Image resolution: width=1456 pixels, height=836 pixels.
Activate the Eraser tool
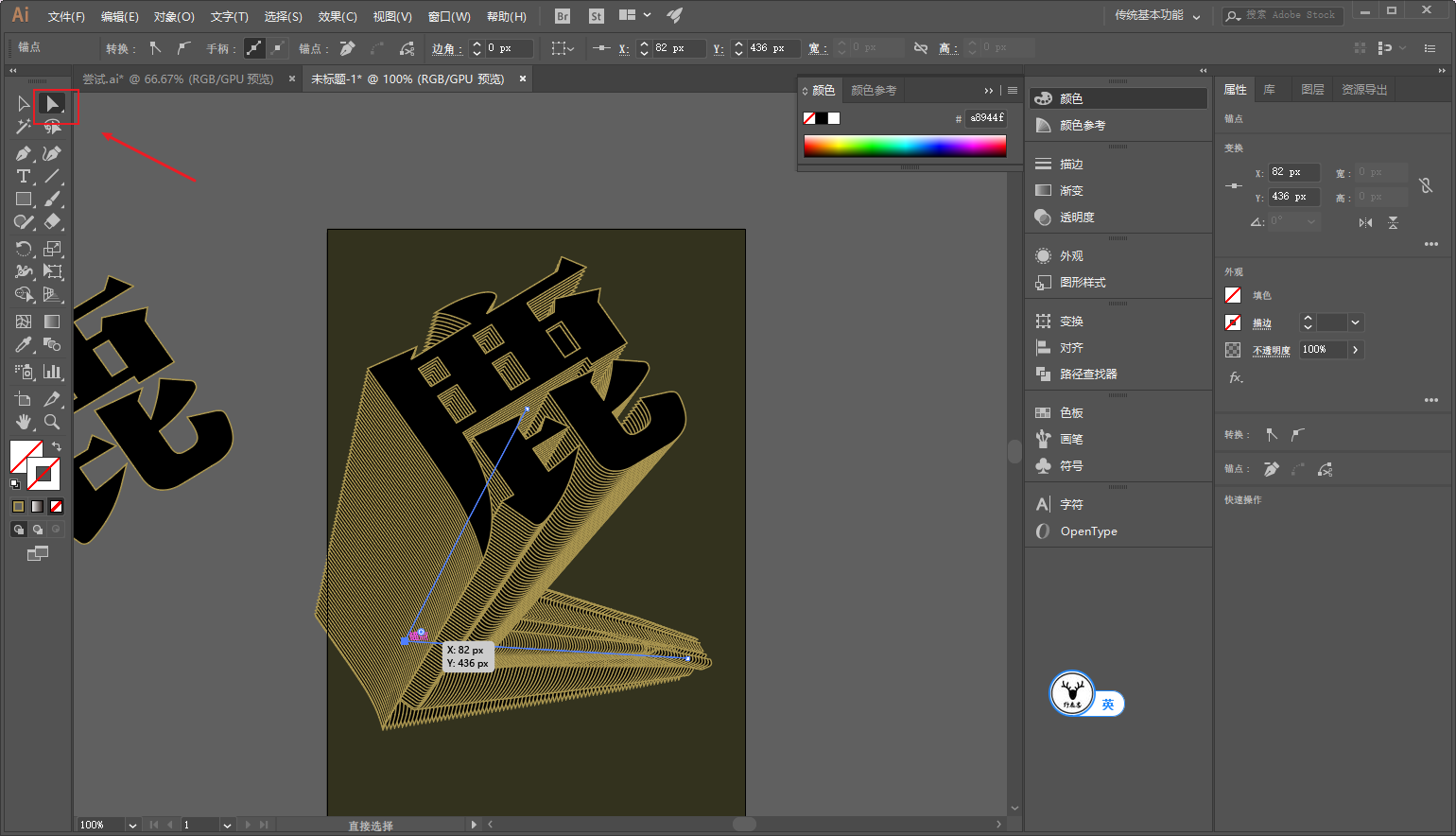pyautogui.click(x=52, y=222)
